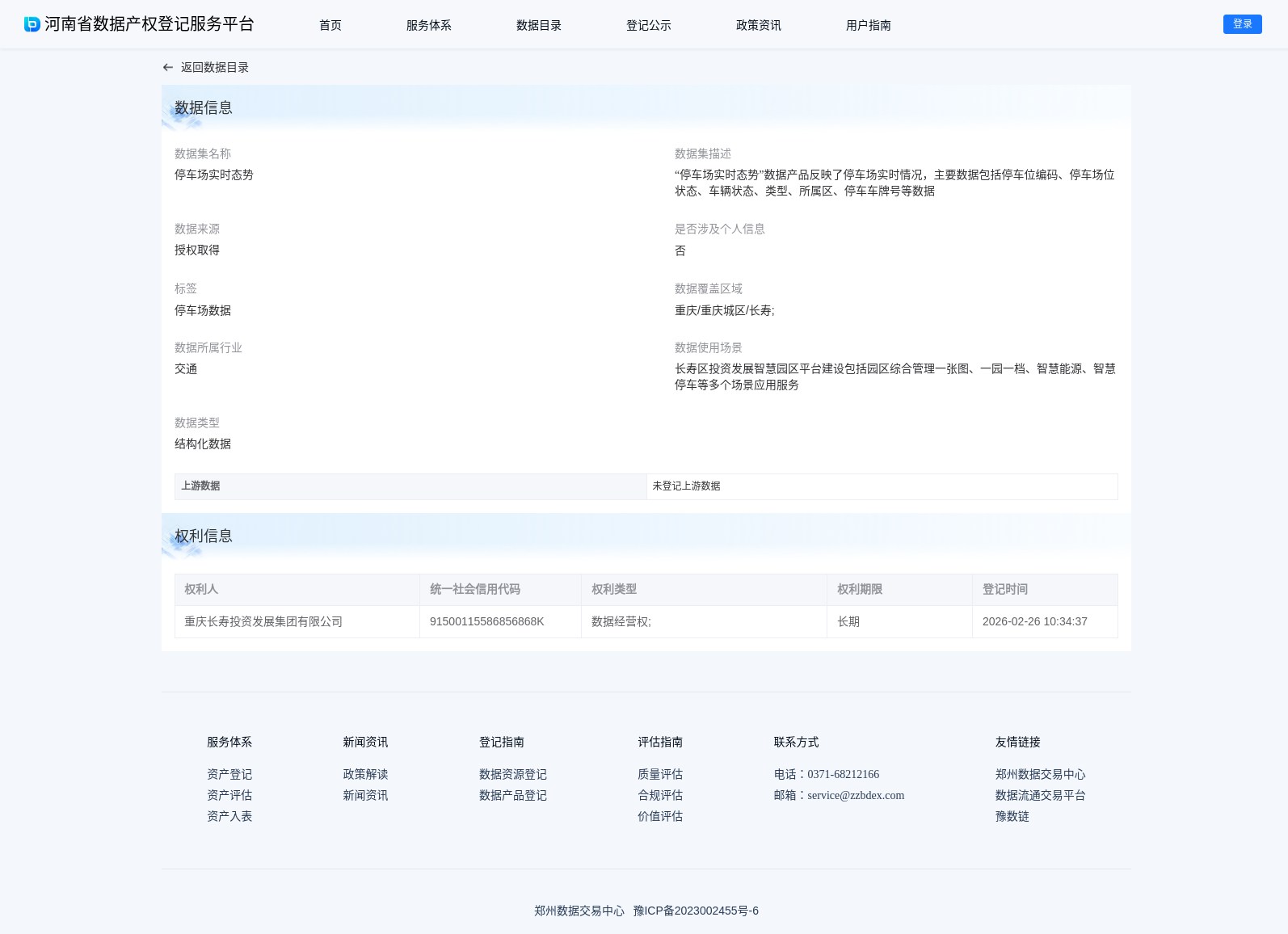Click the data type value 结构化数据
Image resolution: width=1288 pixels, height=934 pixels.
click(x=203, y=444)
